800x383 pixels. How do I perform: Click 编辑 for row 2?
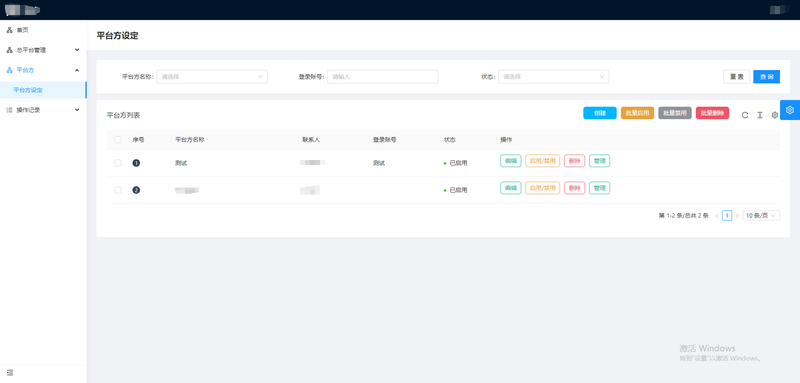tap(511, 188)
